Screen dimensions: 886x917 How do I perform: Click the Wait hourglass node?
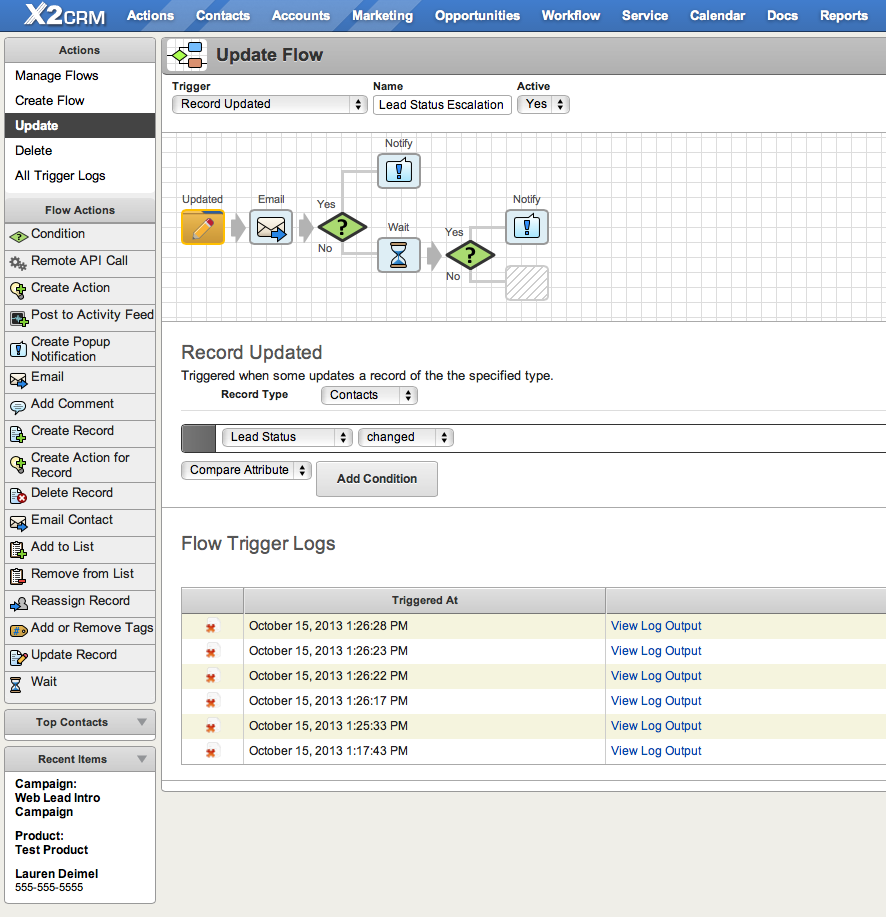(x=399, y=255)
